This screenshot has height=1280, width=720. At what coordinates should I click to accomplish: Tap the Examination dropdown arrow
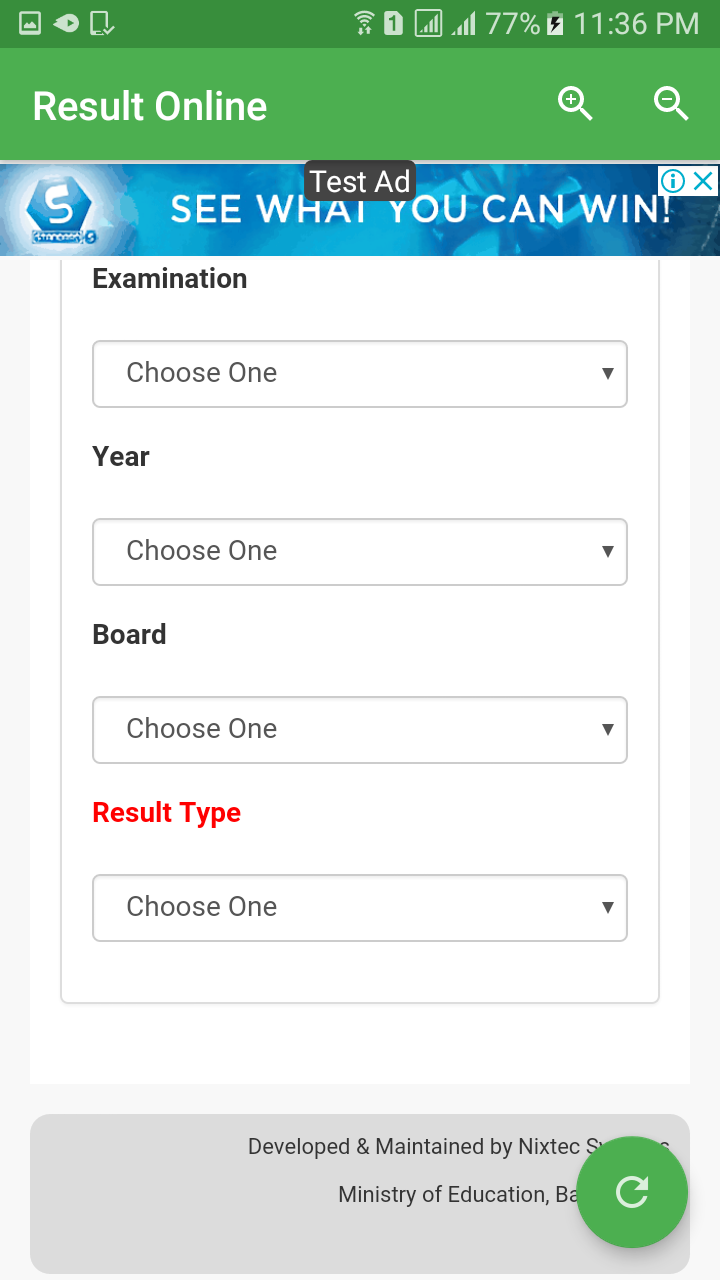click(x=607, y=374)
